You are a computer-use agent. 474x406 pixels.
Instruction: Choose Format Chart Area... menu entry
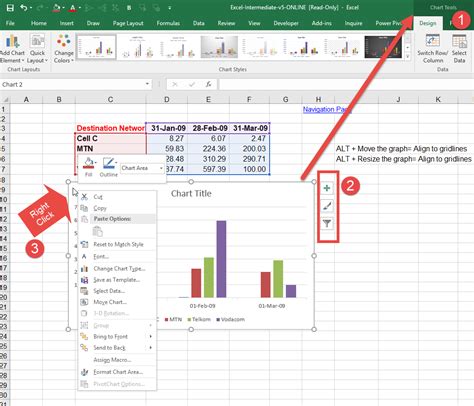117,372
